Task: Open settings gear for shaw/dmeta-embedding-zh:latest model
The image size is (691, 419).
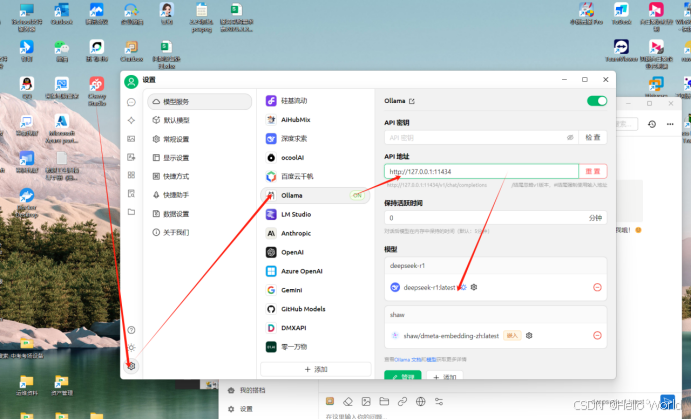Action: (x=529, y=335)
